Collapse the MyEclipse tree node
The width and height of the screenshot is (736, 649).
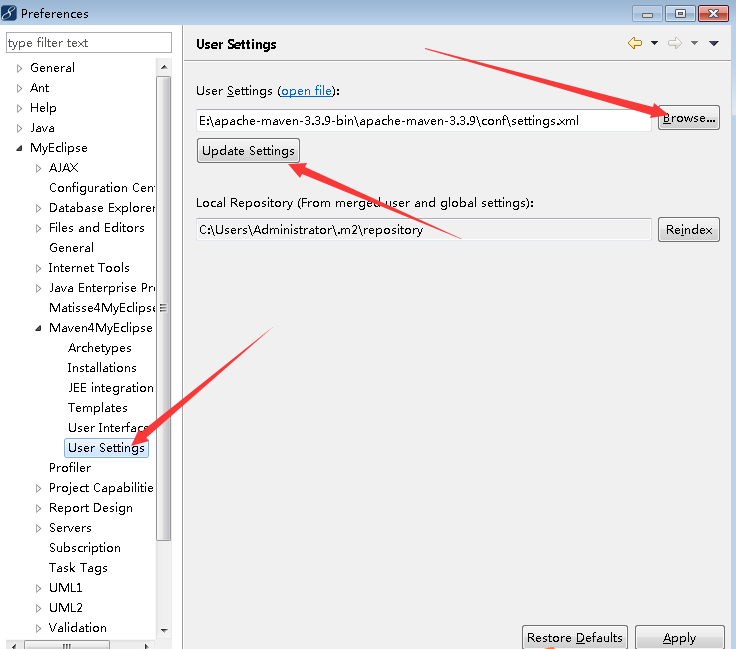click(x=19, y=148)
